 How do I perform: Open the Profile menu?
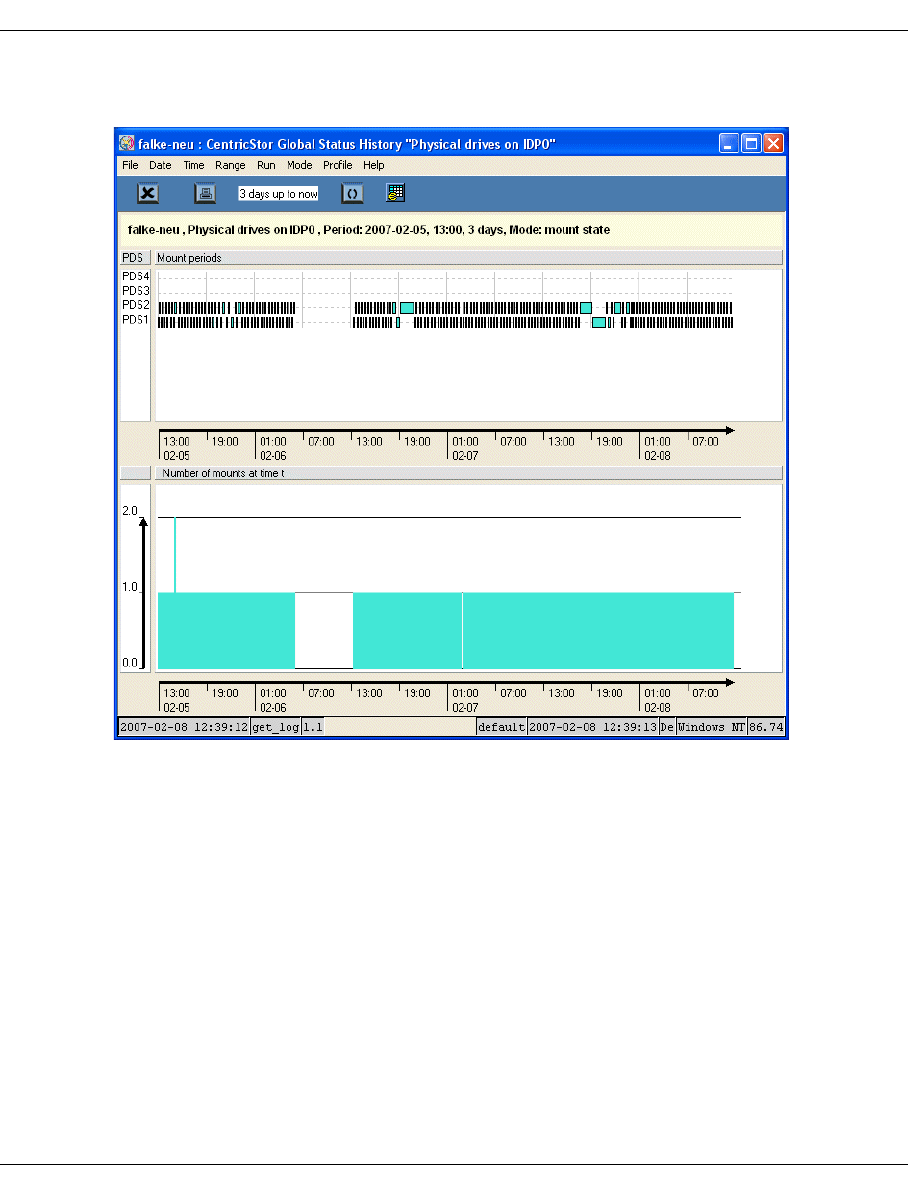coord(337,165)
